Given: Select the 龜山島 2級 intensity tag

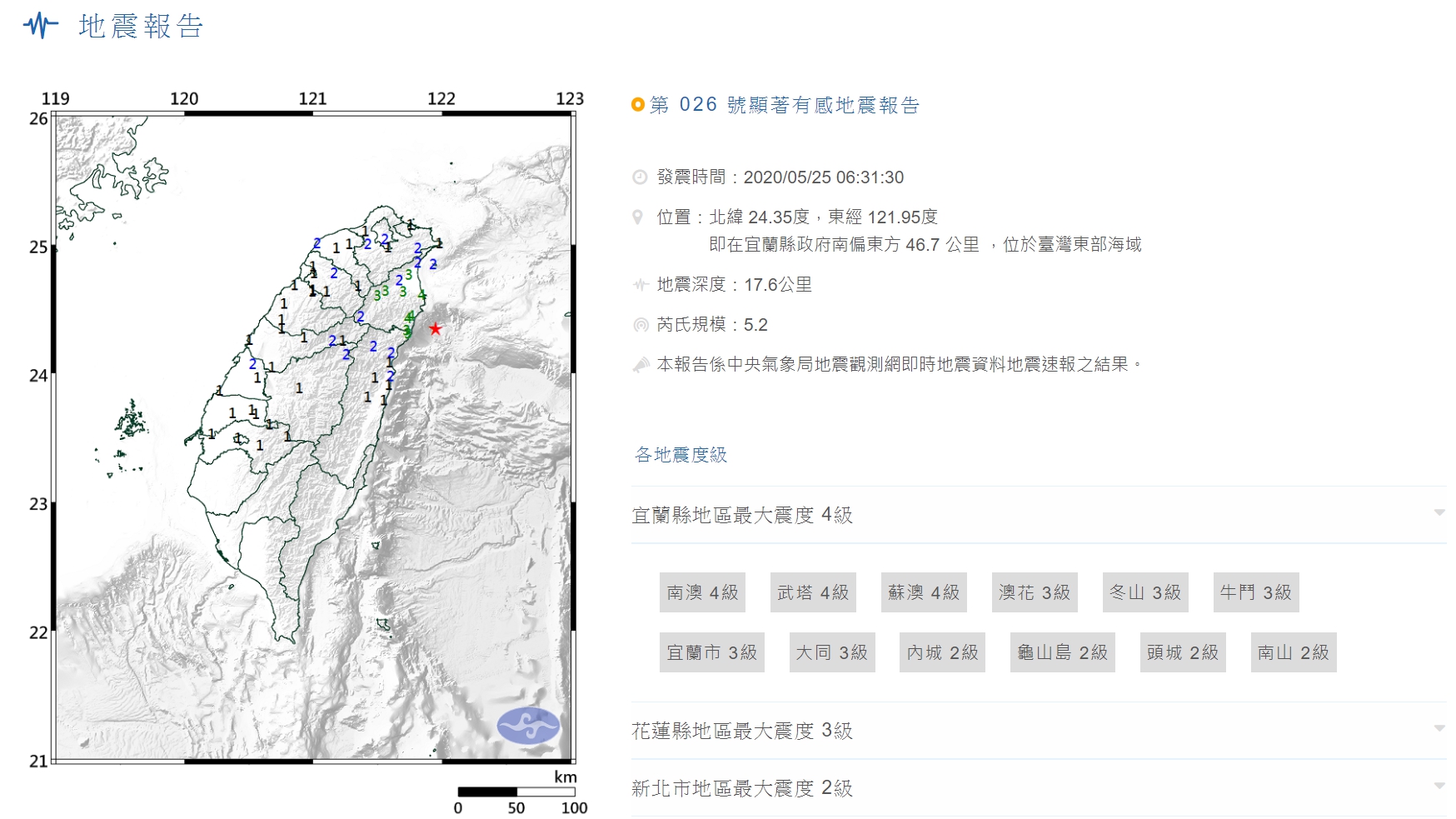Looking at the screenshot, I should pyautogui.click(x=1062, y=652).
